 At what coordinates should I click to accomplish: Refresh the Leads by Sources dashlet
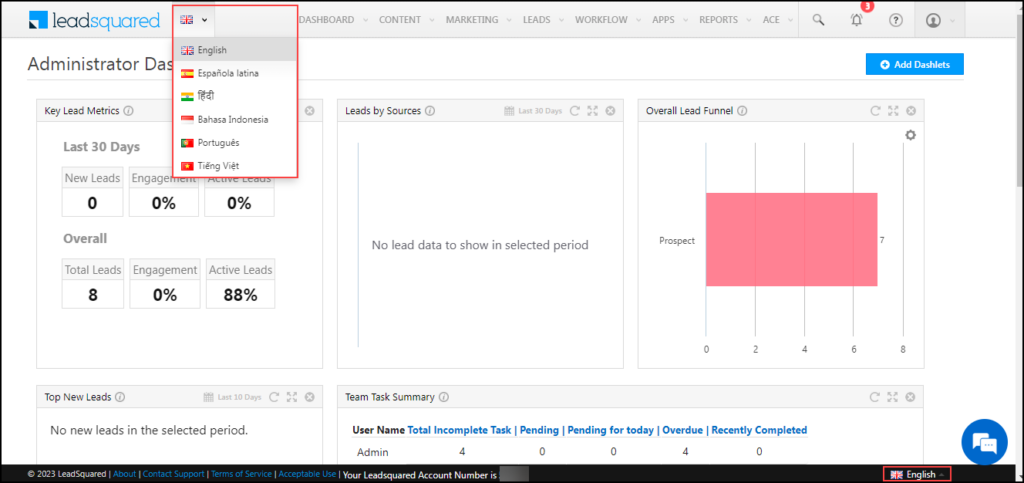click(x=575, y=111)
